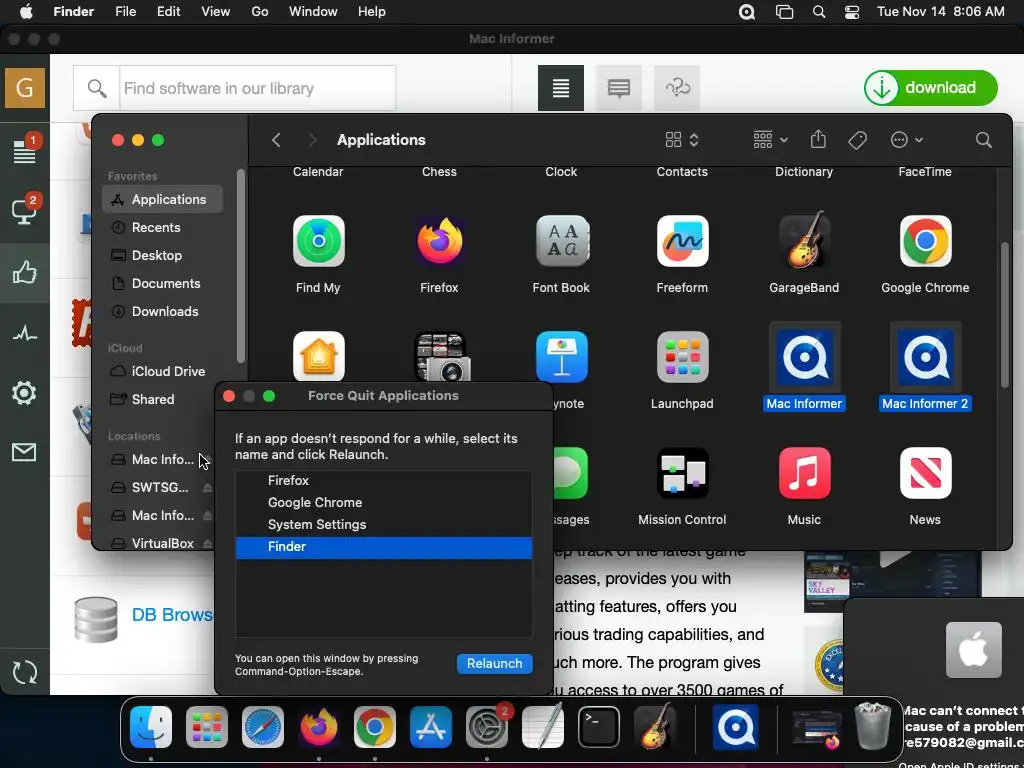Open the File menu

click(125, 12)
